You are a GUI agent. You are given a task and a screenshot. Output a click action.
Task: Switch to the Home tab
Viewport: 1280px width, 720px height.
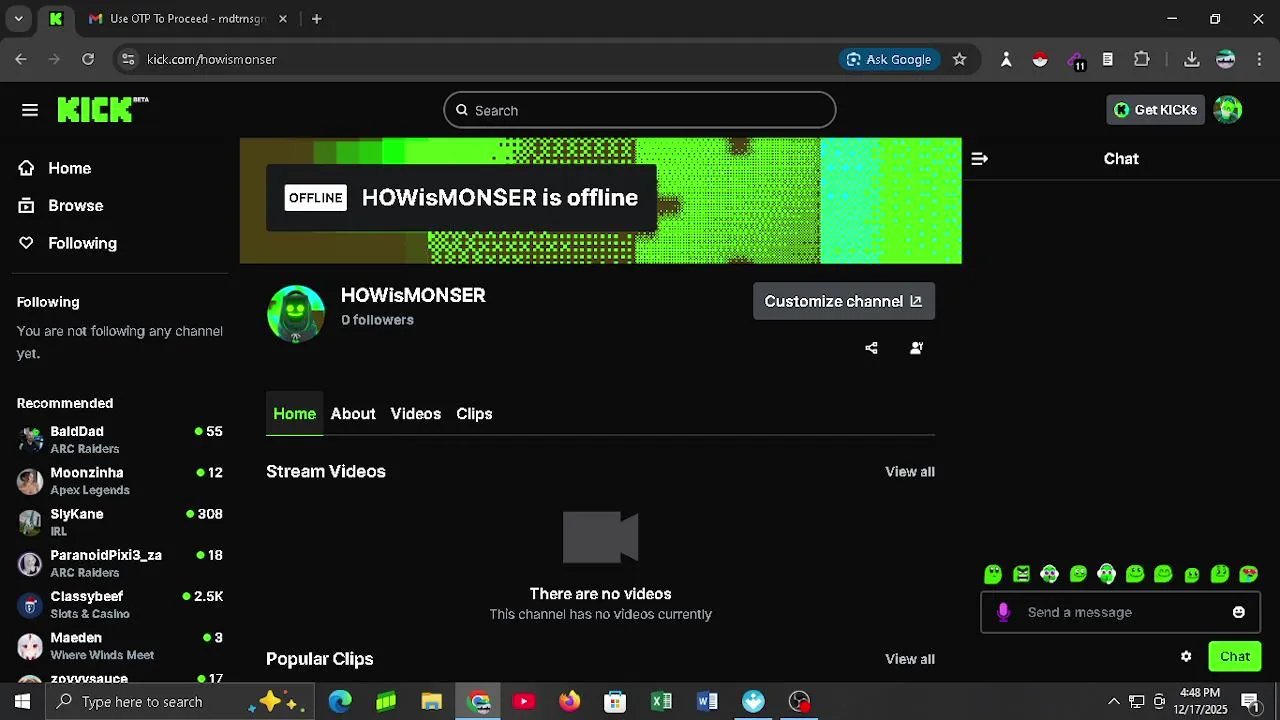(295, 414)
